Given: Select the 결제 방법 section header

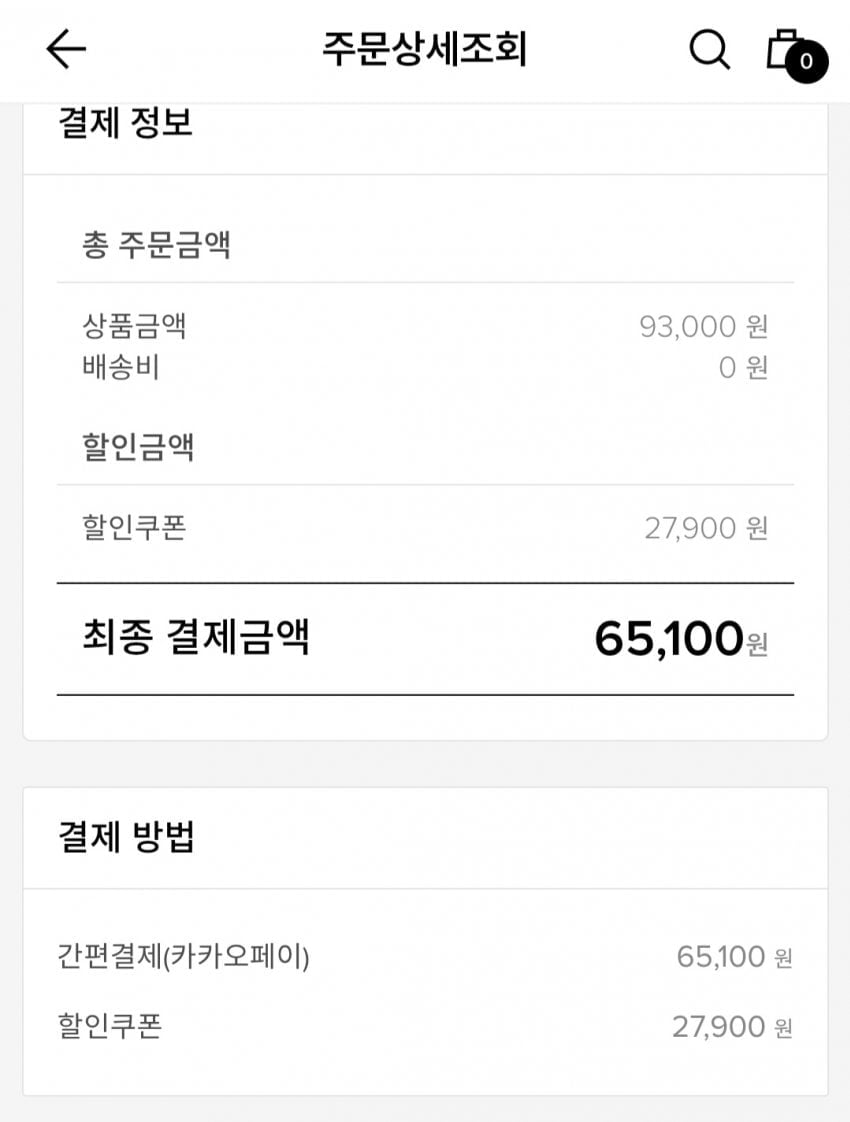Looking at the screenshot, I should click(126, 837).
